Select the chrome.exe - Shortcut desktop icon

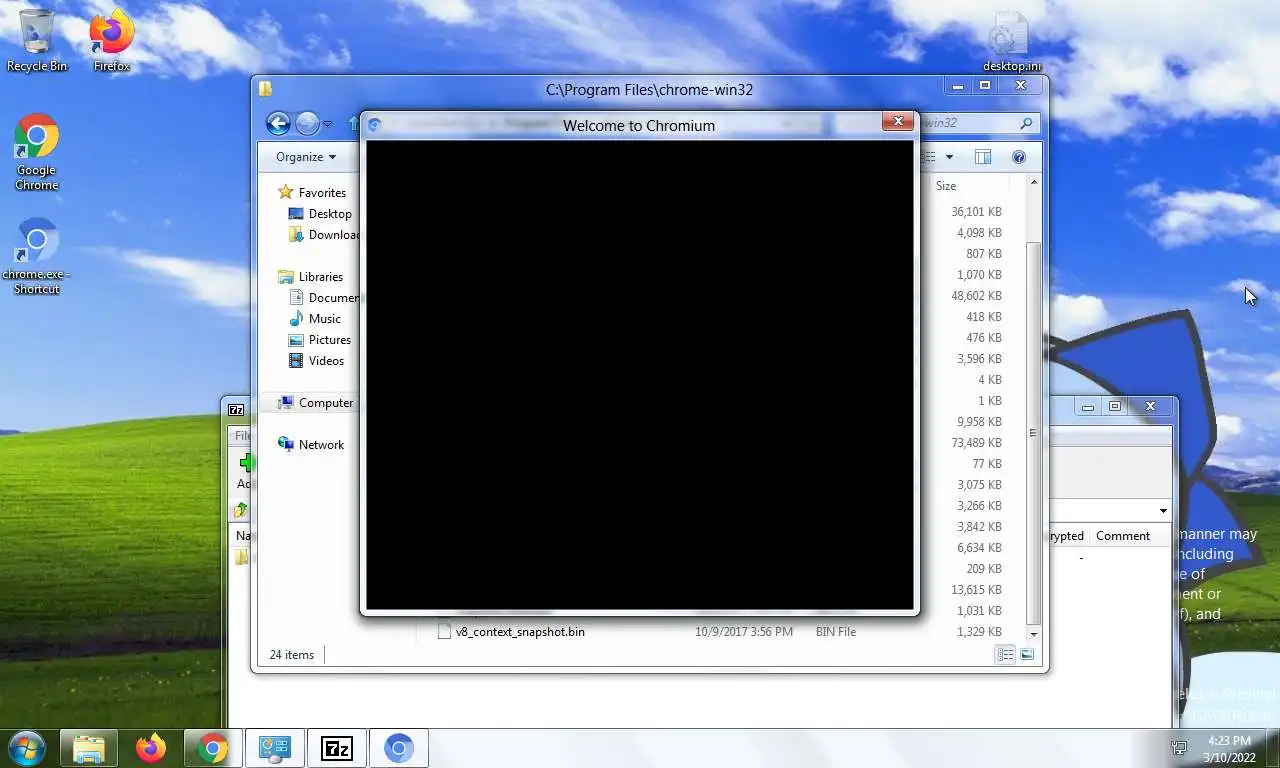36,256
